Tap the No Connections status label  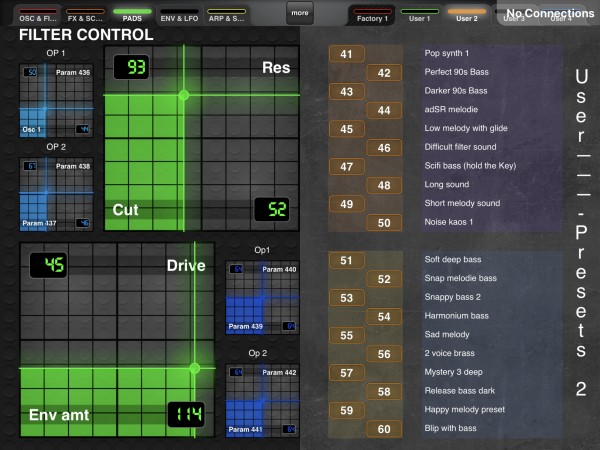(550, 13)
